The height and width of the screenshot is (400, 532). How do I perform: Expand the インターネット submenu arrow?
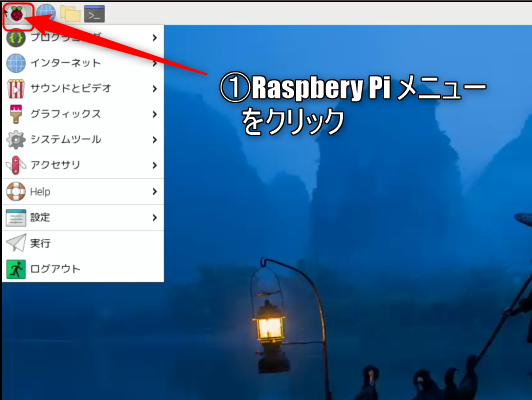[155, 63]
